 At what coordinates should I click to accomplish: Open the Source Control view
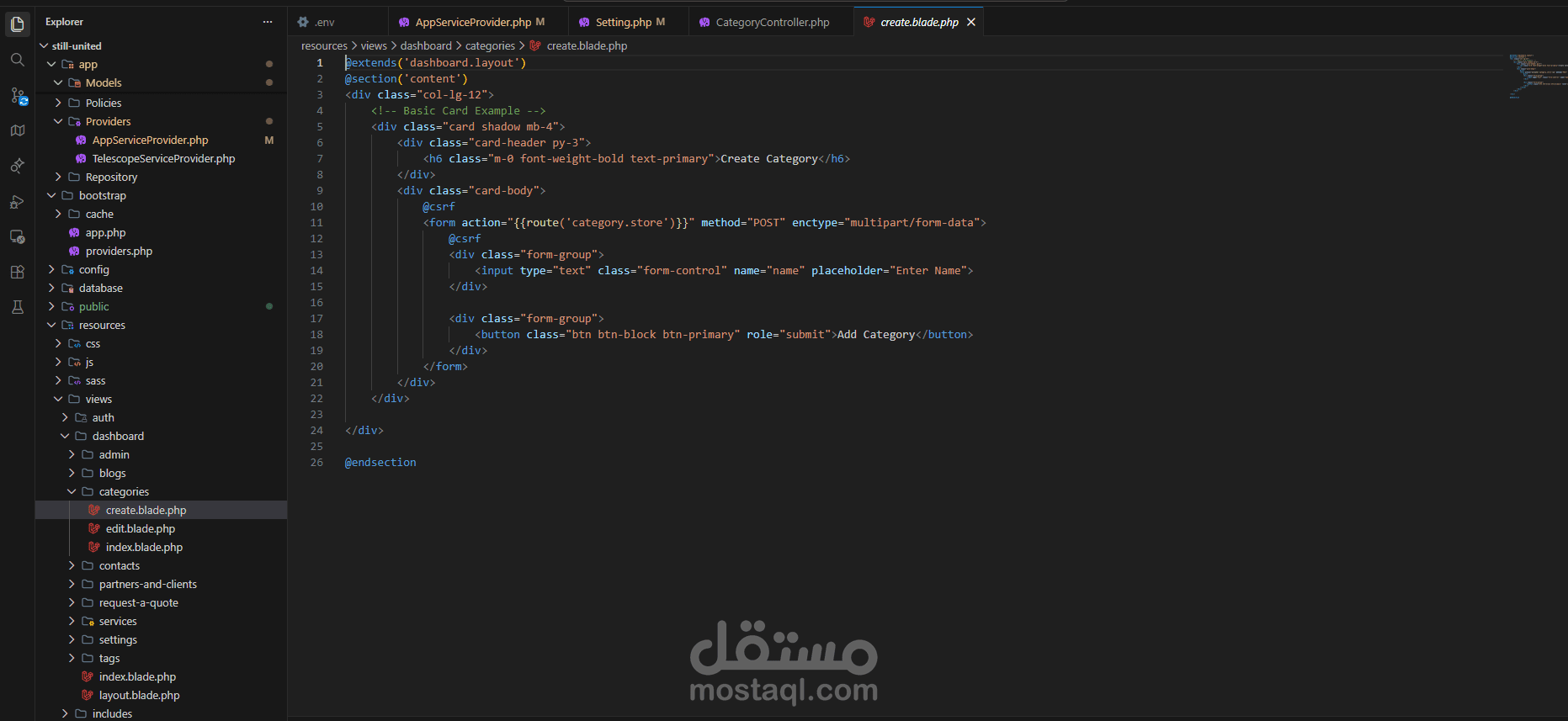[x=17, y=96]
